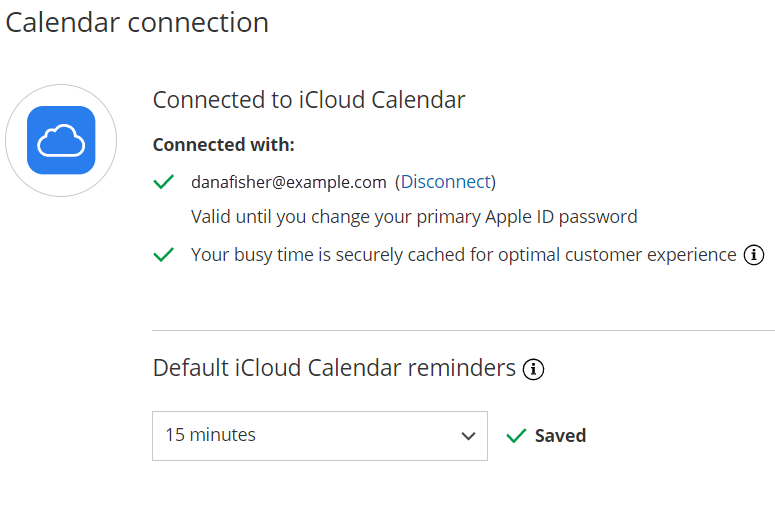Image resolution: width=775 pixels, height=521 pixels.
Task: Click green checkmark next to busy time line
Action: (x=164, y=255)
